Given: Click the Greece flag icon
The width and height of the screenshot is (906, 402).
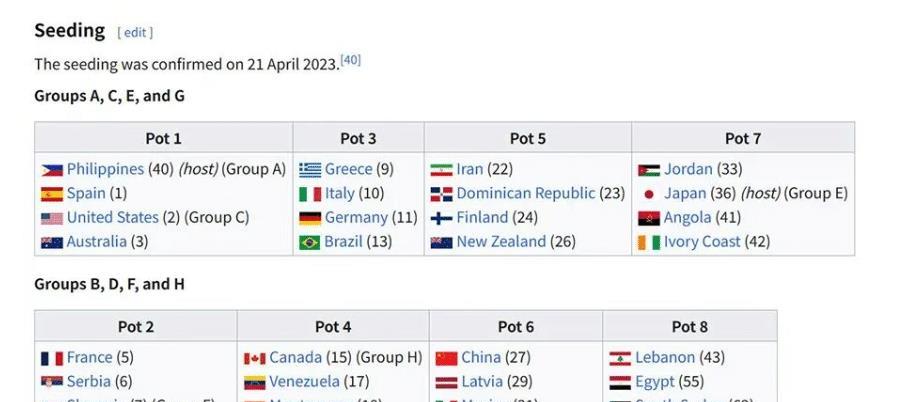Looking at the screenshot, I should [x=310, y=170].
